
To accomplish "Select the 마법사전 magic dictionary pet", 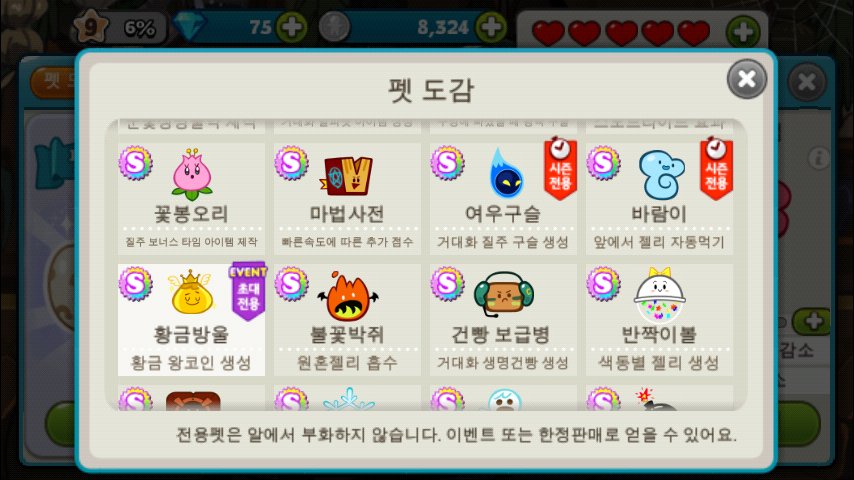I will [x=347, y=199].
